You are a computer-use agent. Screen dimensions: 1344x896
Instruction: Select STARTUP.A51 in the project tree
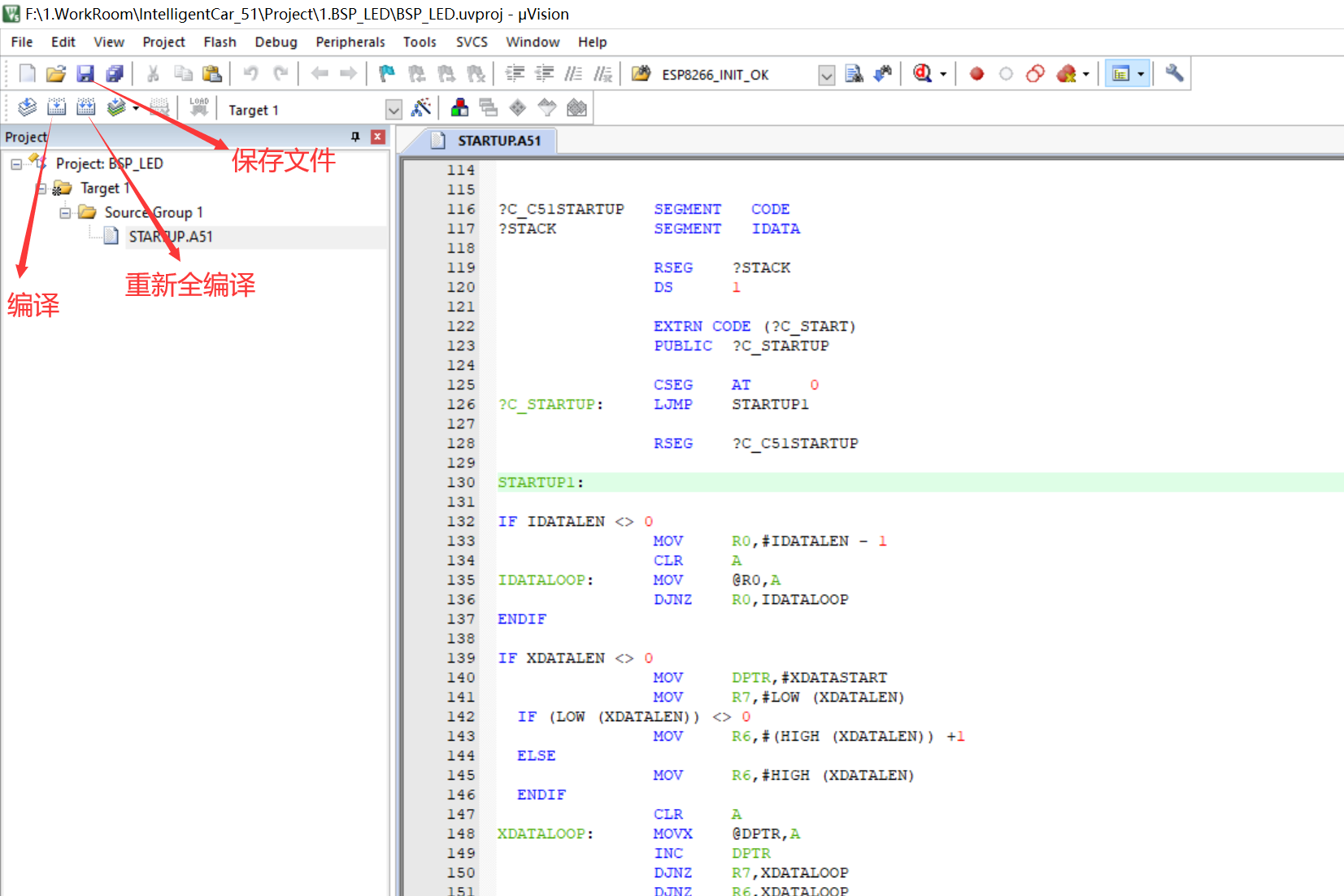coord(170,237)
